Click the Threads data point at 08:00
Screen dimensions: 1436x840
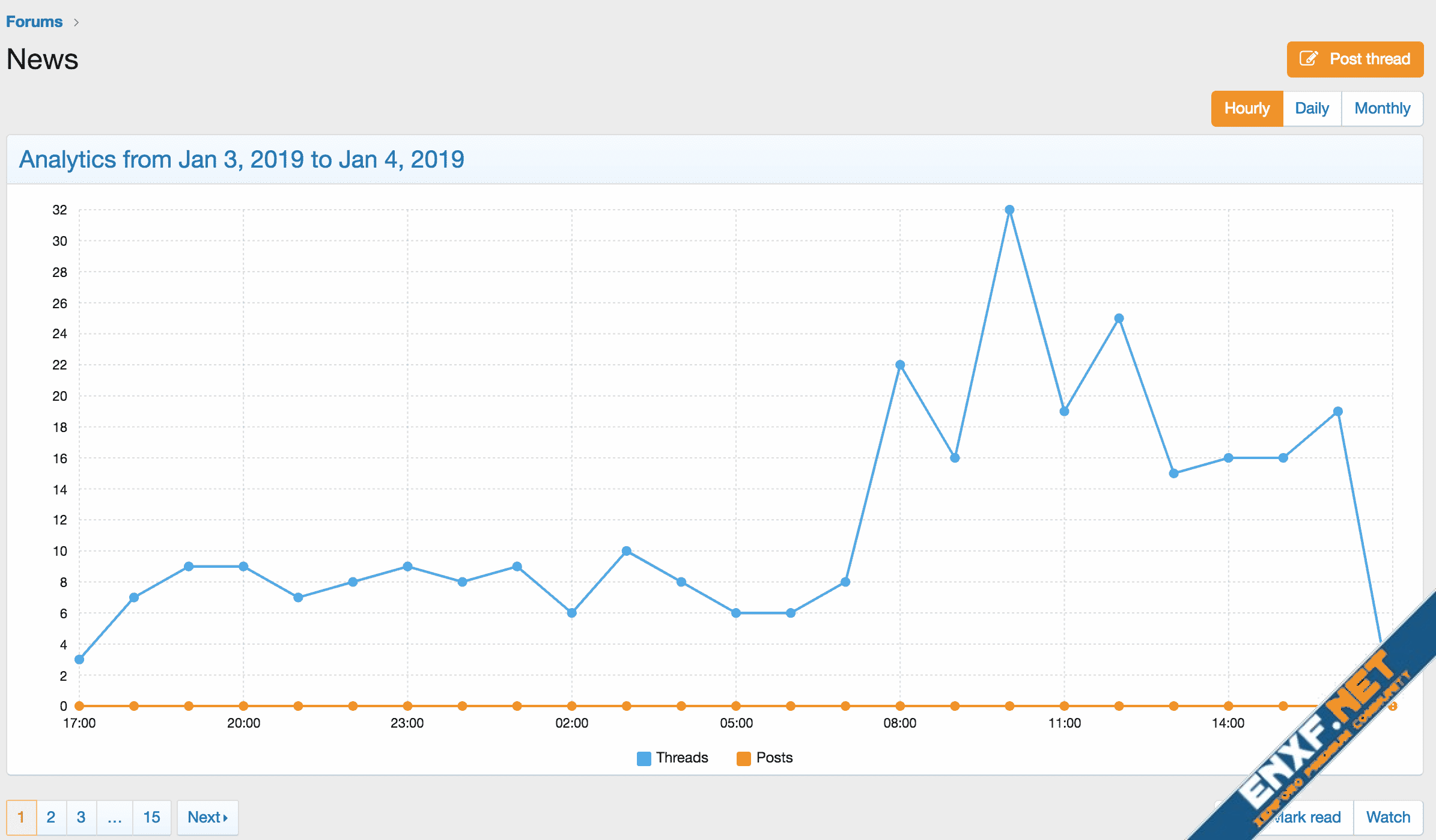tap(900, 365)
